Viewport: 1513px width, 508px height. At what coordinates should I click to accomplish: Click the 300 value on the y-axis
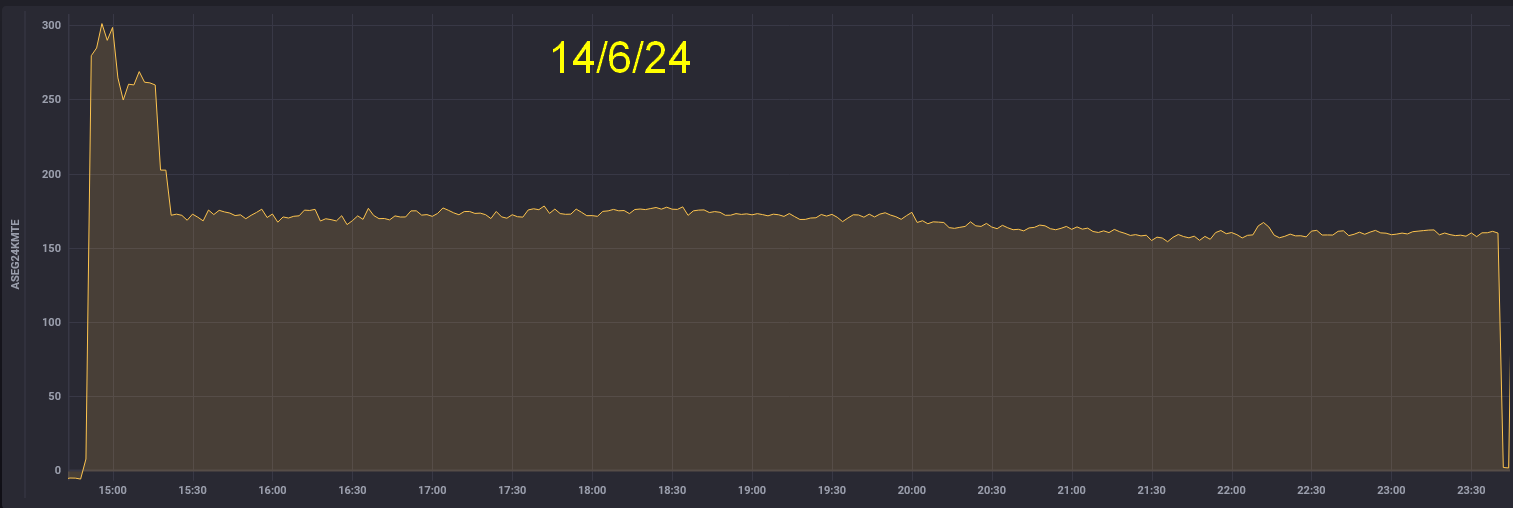point(51,25)
